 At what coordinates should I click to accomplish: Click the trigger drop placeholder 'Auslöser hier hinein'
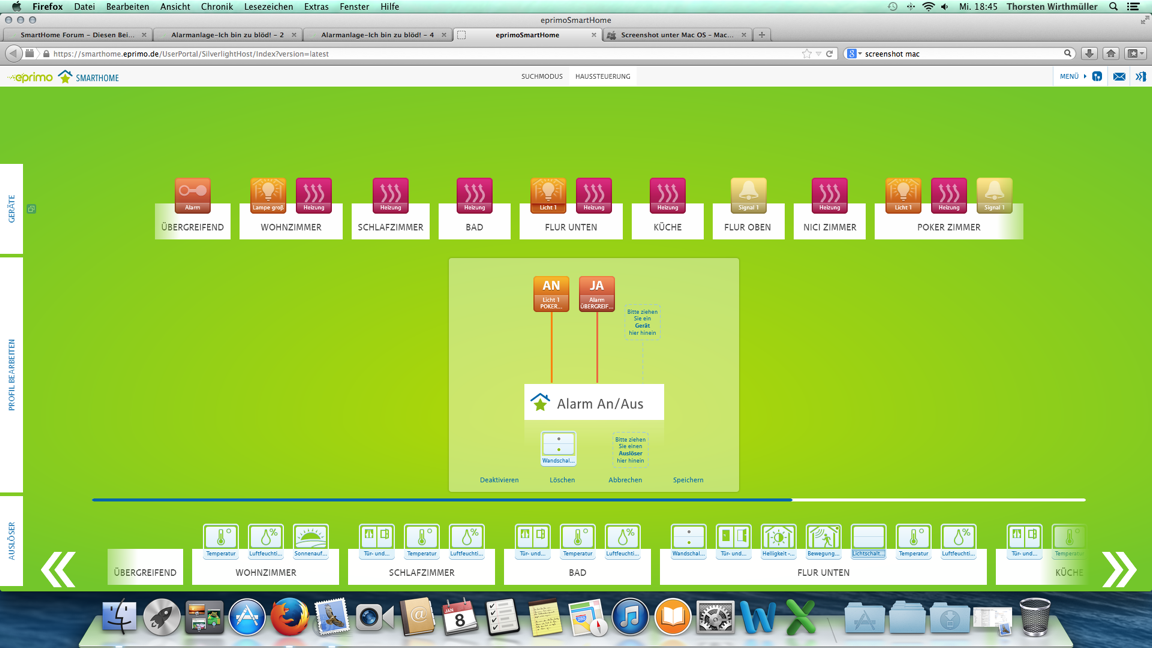tap(630, 450)
